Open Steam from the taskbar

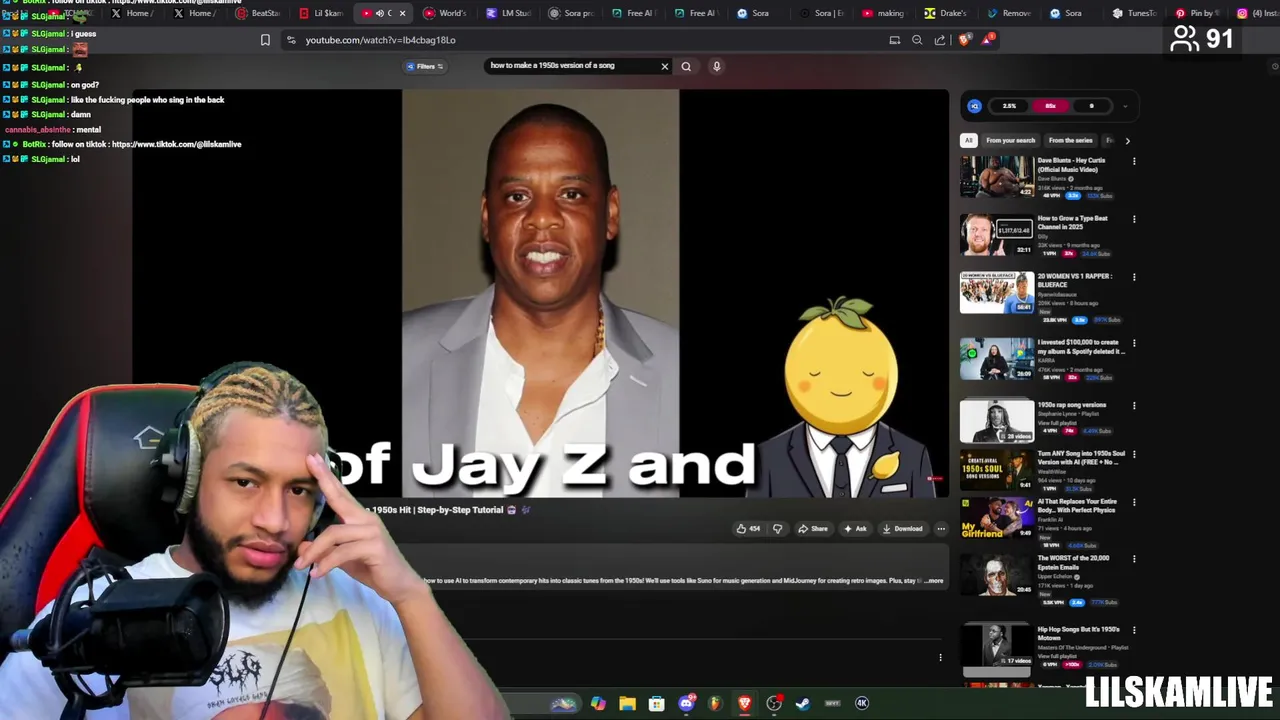(x=803, y=703)
